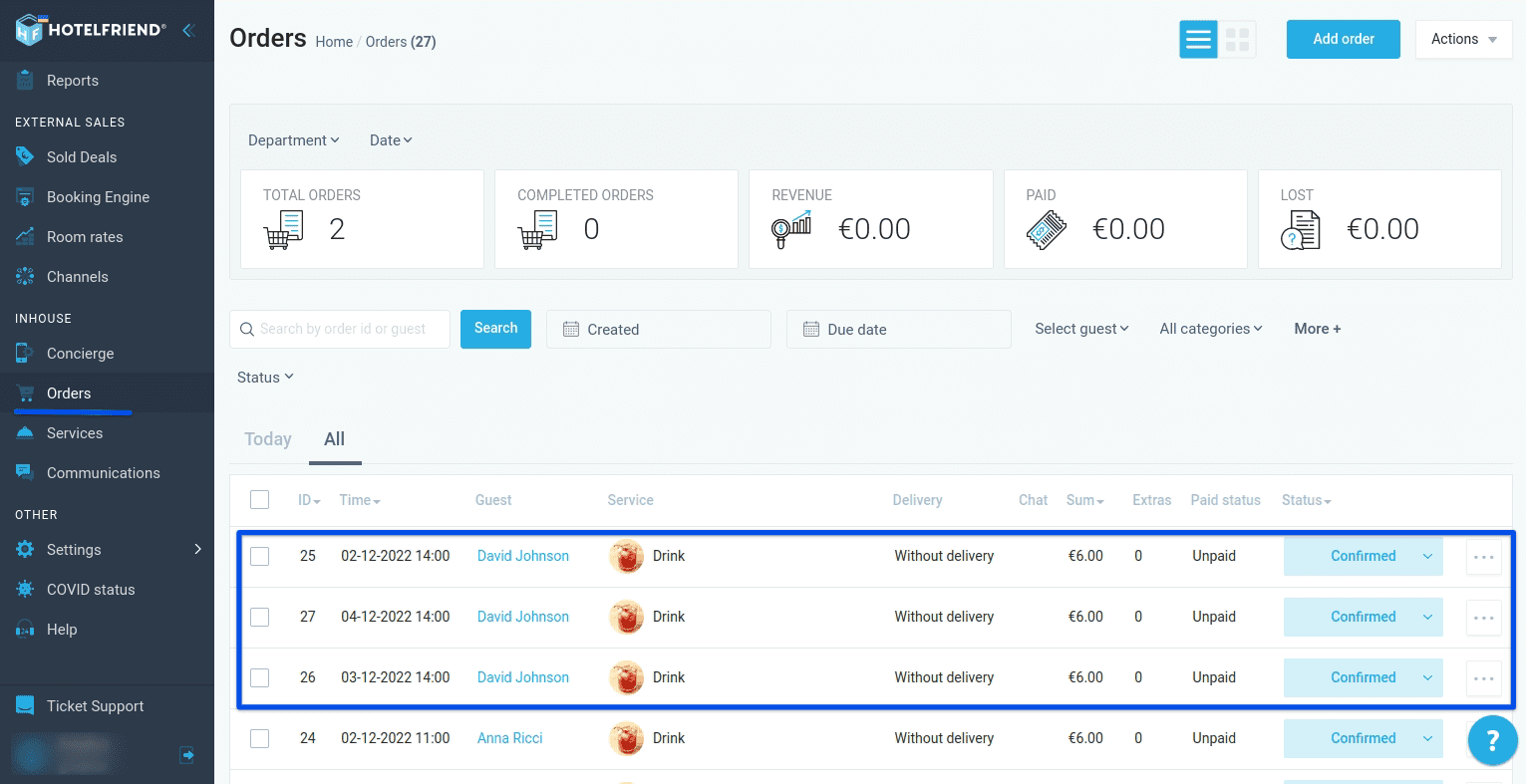Image resolution: width=1526 pixels, height=784 pixels.
Task: Select Sold Deals from the sidebar
Action: (82, 156)
